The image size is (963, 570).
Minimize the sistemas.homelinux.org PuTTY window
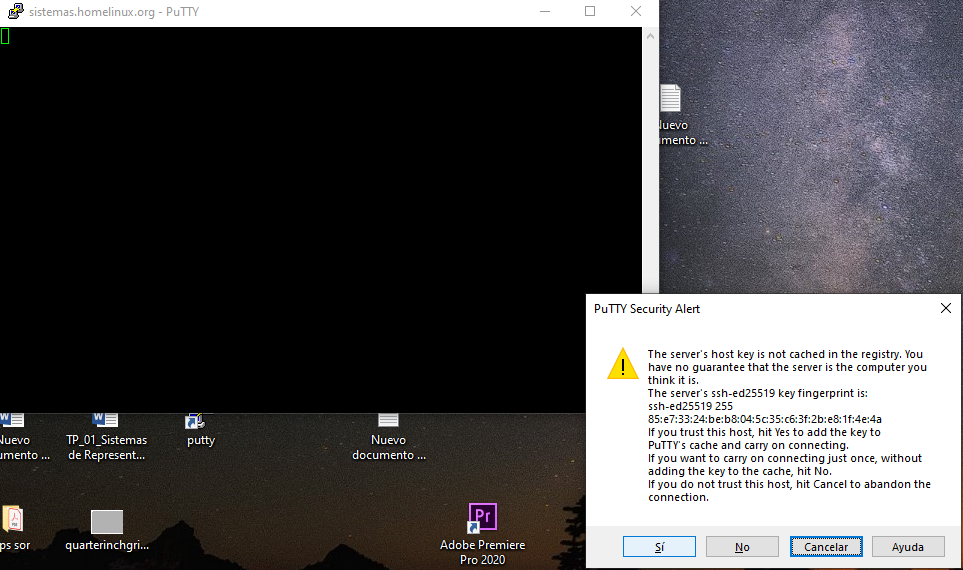[544, 12]
